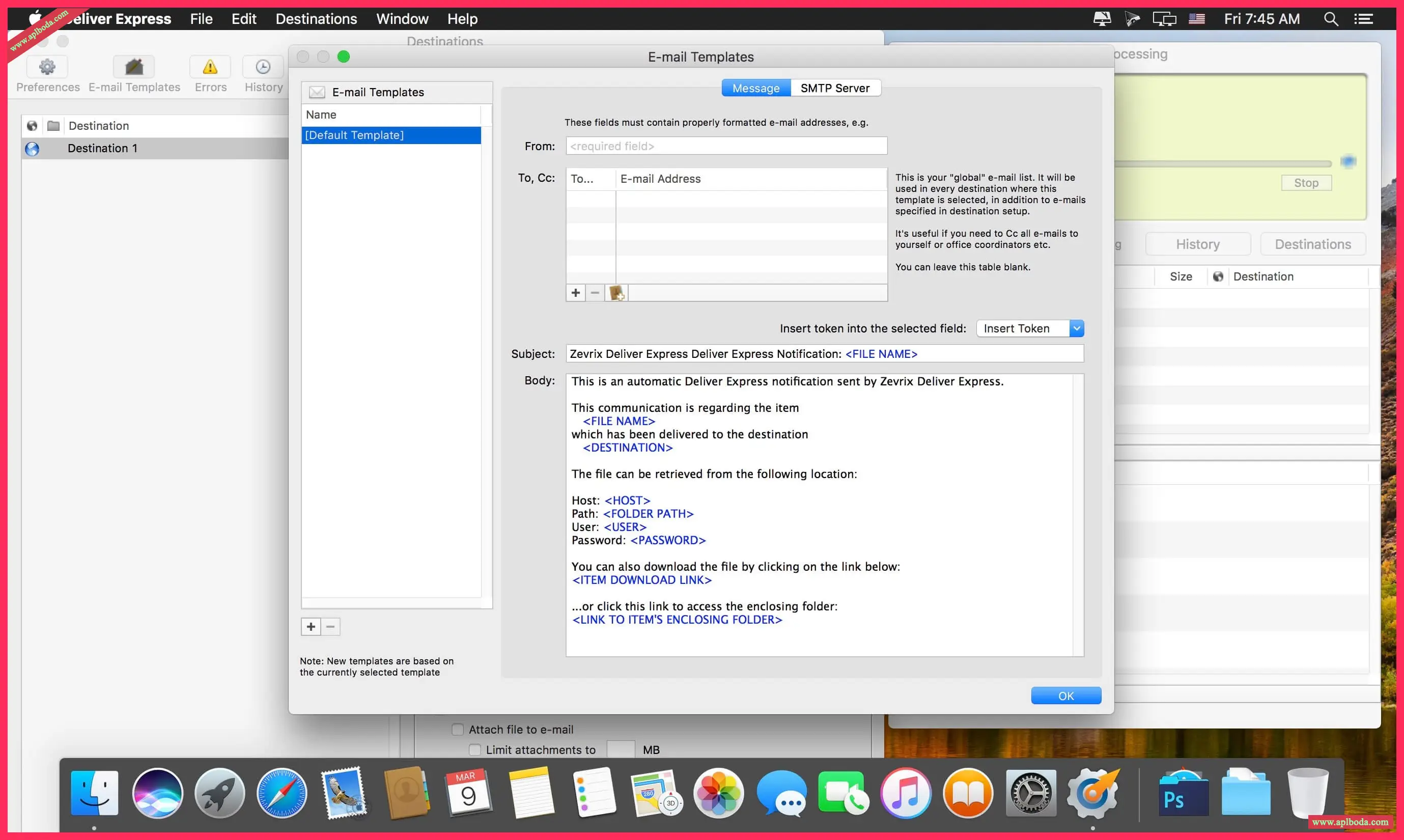Screen dimensions: 1404x840
Task: Open the Errors warning icon
Action: coord(210,67)
